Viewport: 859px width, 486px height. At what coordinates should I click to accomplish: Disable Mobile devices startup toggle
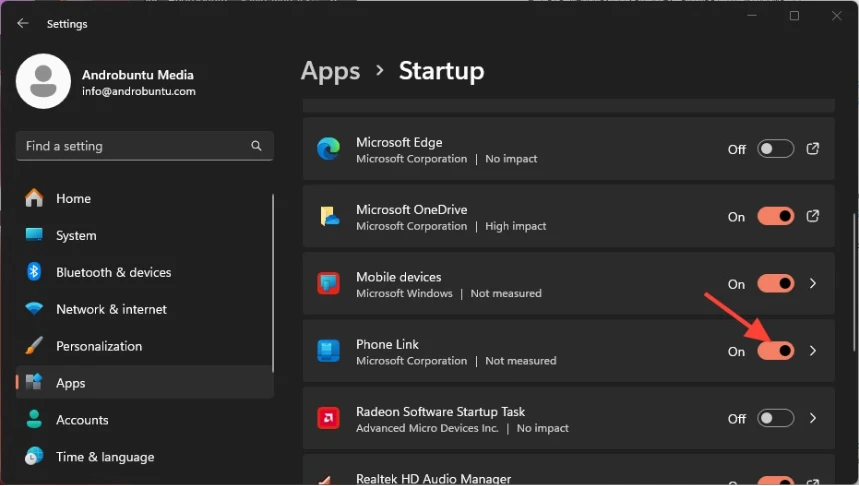point(775,283)
